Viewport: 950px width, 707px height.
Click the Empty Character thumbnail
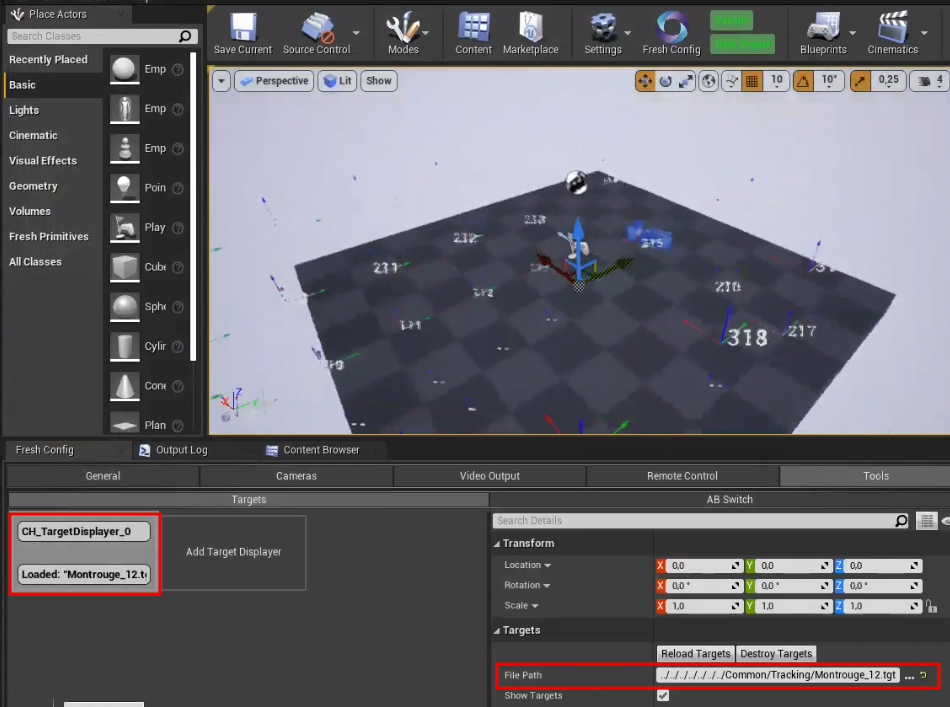[x=124, y=109]
